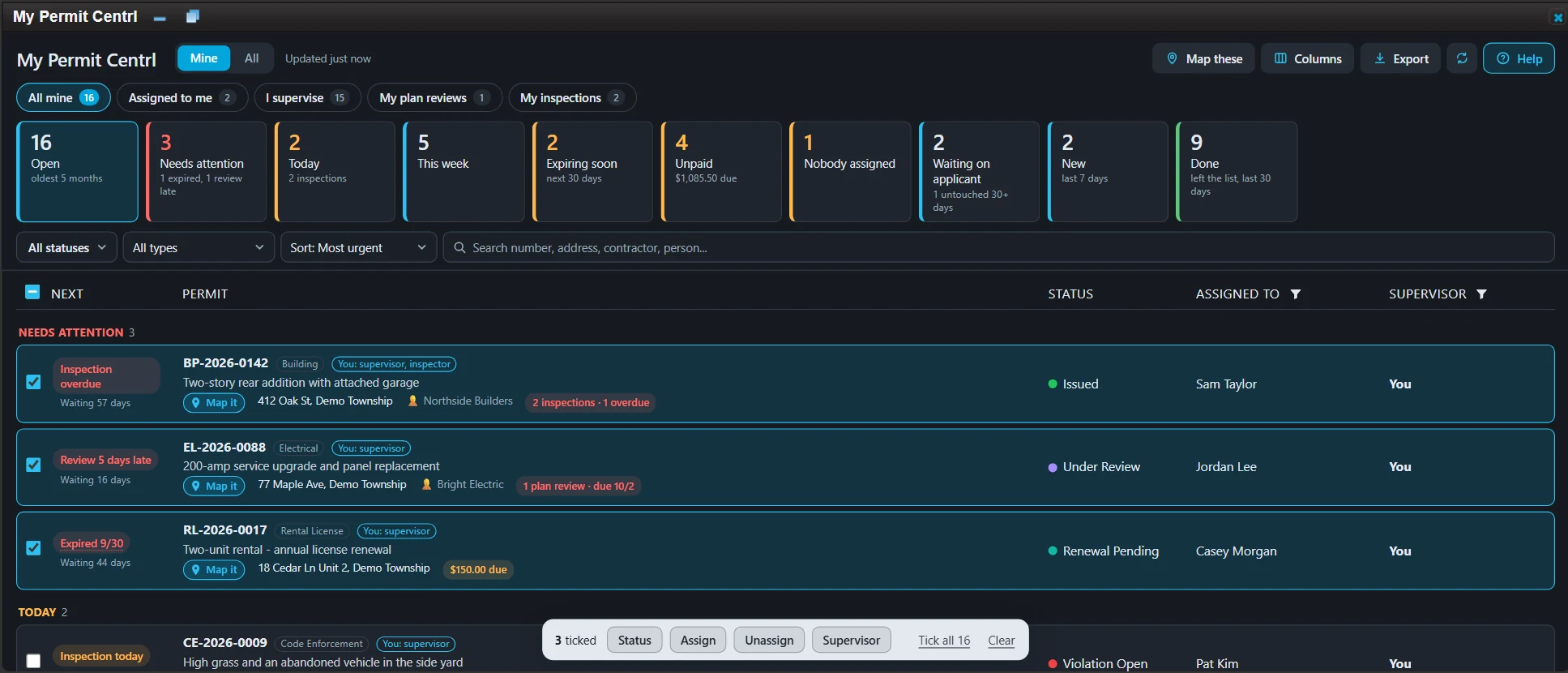Click into the permit search field

998,248
